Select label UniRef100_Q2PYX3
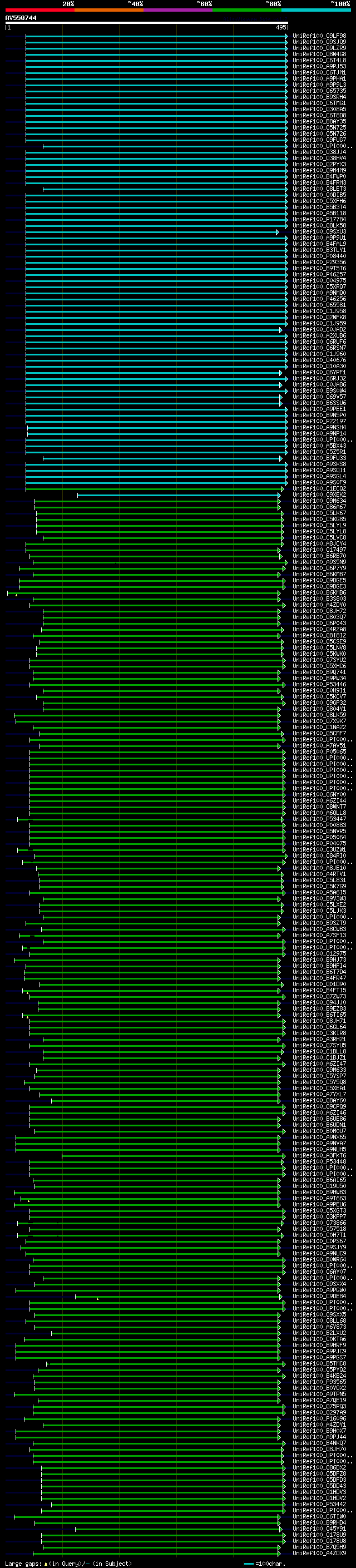Viewport: 356px width, 1568px height. (x=319, y=164)
